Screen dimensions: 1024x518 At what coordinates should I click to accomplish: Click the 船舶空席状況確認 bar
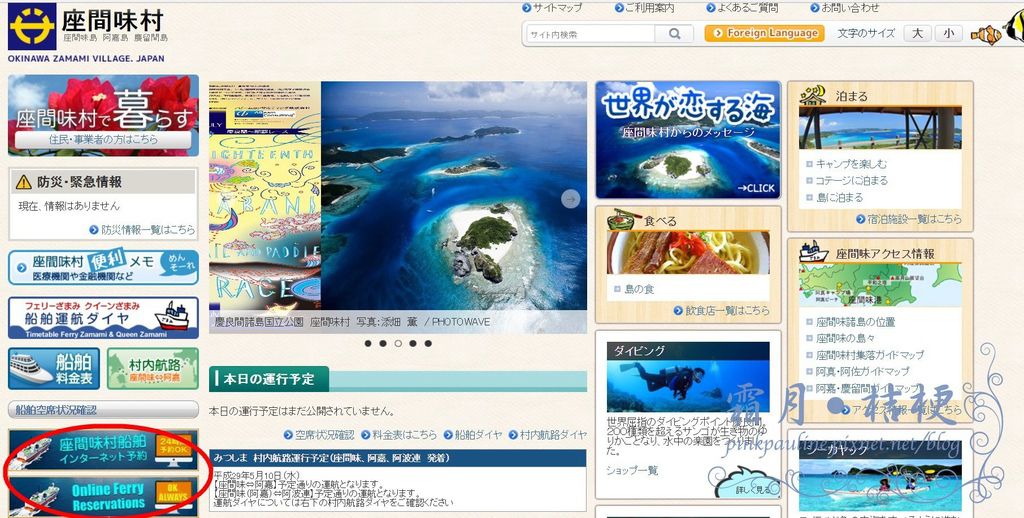[x=103, y=410]
